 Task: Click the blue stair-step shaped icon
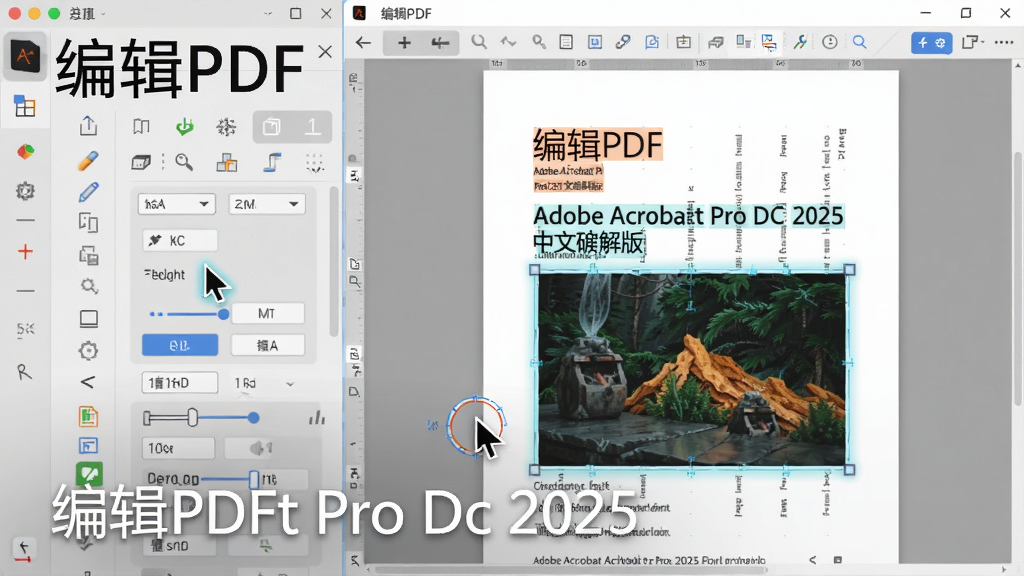click(x=272, y=162)
